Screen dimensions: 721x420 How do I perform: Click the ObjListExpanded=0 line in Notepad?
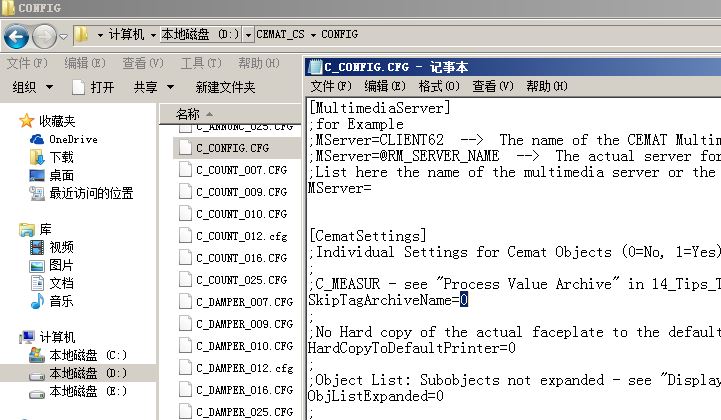click(376, 396)
